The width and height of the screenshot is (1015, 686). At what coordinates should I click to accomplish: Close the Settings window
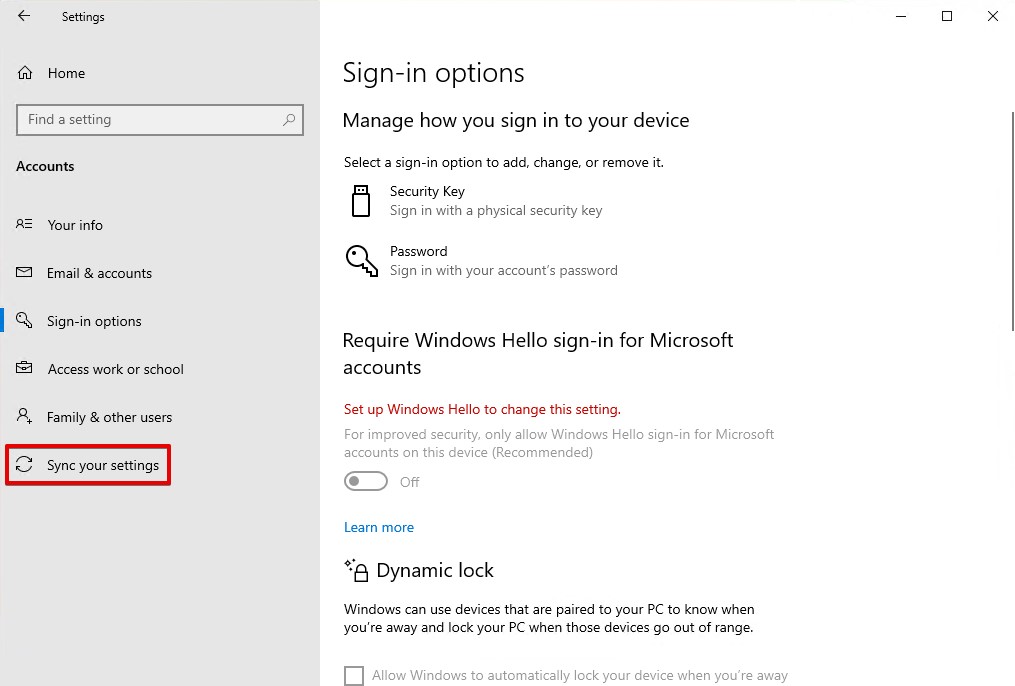(x=992, y=16)
